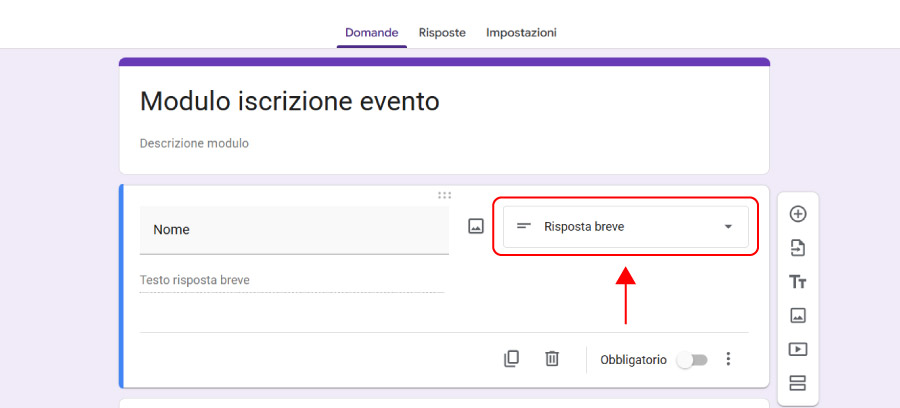Open the Impostazioni tab
Image resolution: width=900 pixels, height=408 pixels.
(x=521, y=32)
